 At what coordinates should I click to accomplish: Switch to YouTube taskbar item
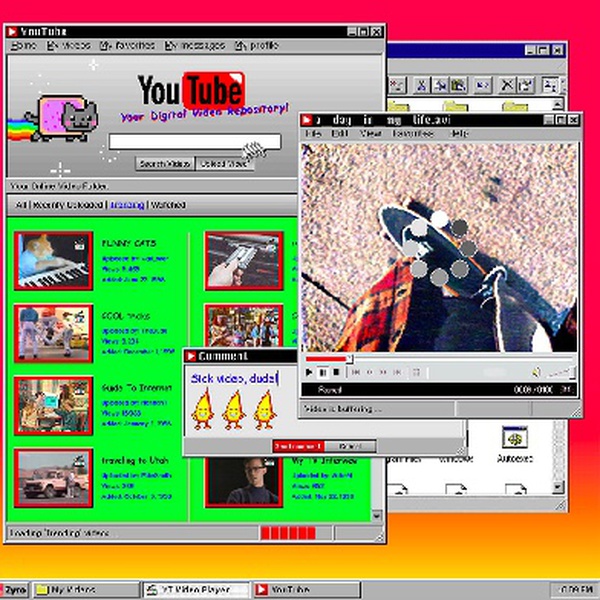pyautogui.click(x=306, y=590)
